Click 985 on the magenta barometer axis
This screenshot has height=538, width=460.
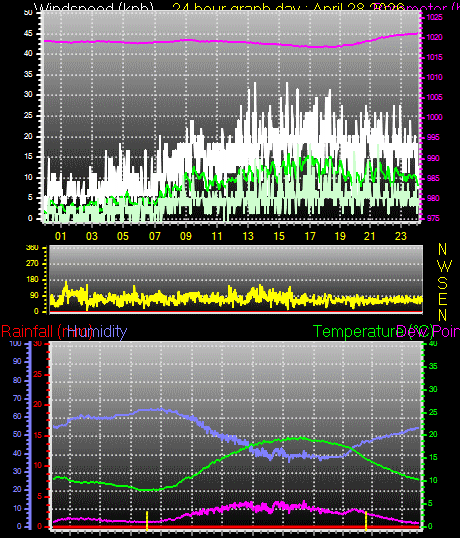click(x=433, y=178)
